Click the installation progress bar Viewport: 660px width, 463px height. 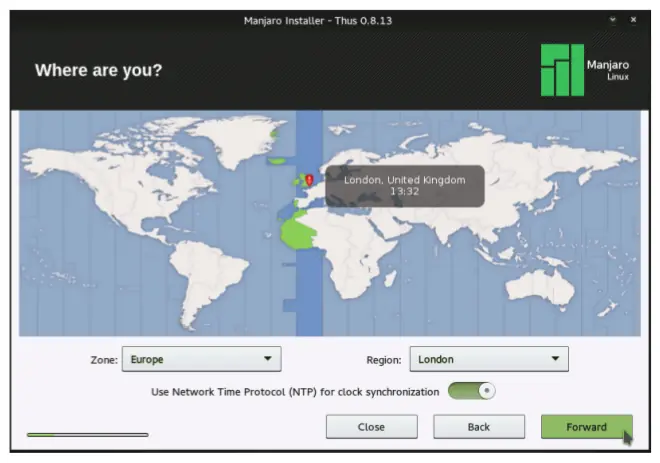point(88,434)
